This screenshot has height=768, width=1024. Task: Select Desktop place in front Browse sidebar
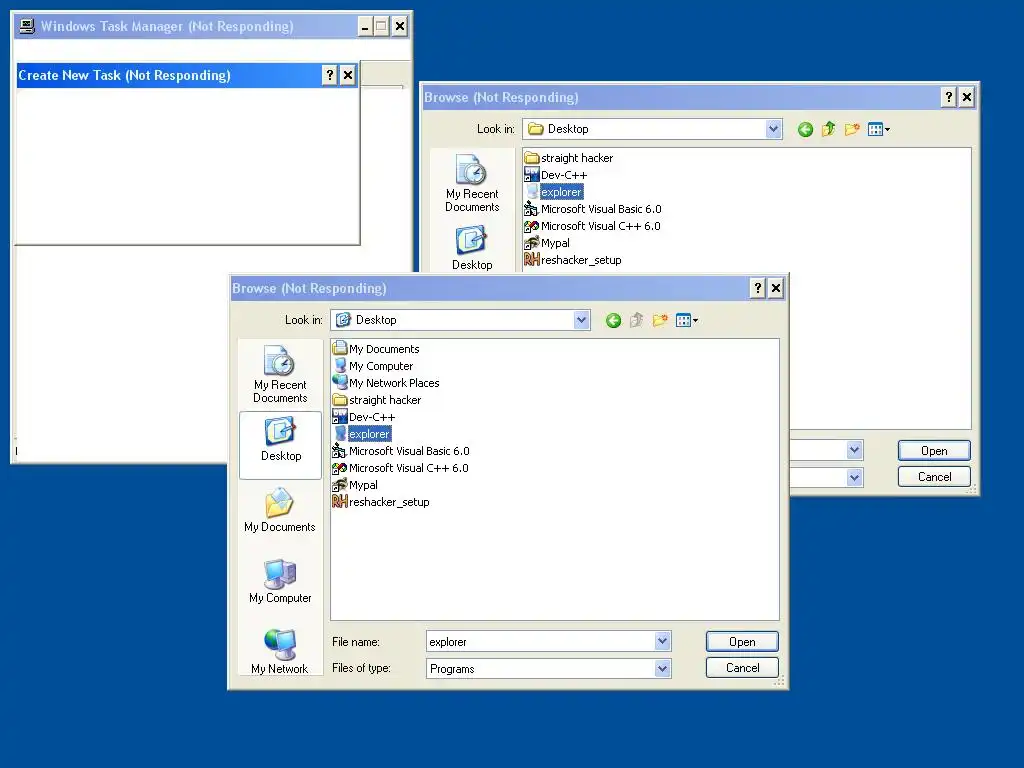point(281,445)
